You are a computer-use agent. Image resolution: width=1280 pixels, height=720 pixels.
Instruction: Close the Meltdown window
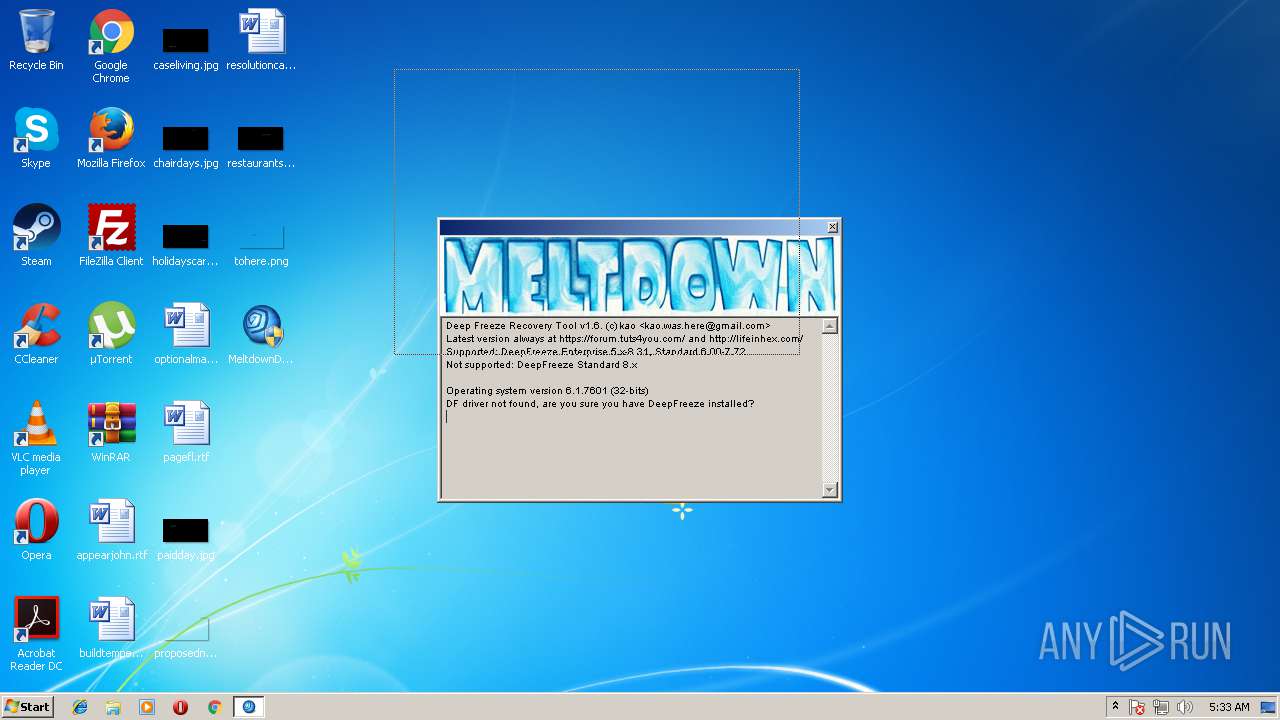point(832,228)
